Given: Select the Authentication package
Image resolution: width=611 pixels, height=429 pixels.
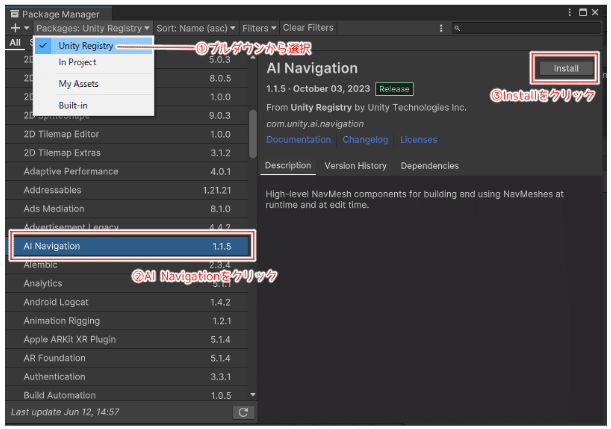Looking at the screenshot, I should click(x=127, y=377).
